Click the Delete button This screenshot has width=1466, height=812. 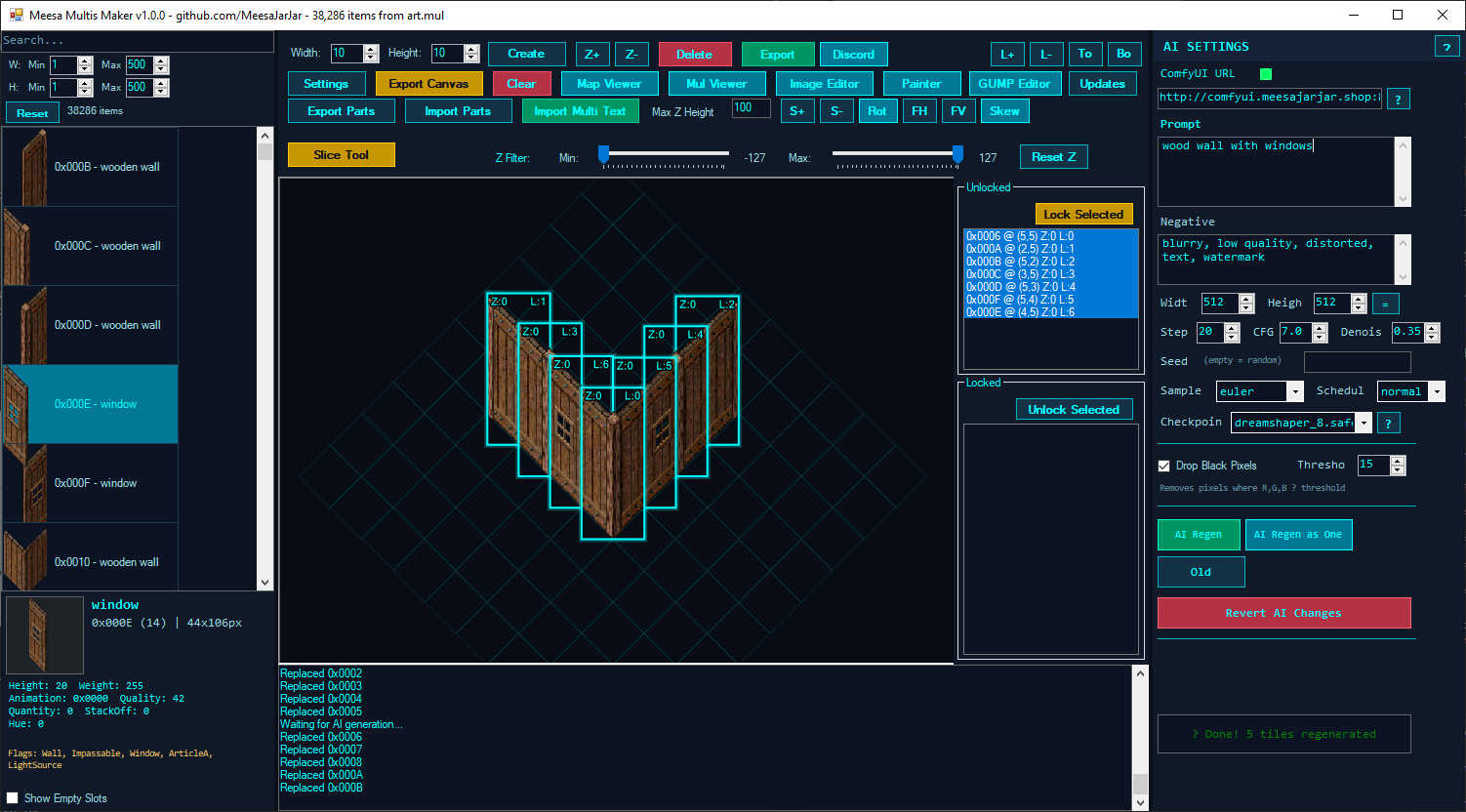tap(694, 55)
